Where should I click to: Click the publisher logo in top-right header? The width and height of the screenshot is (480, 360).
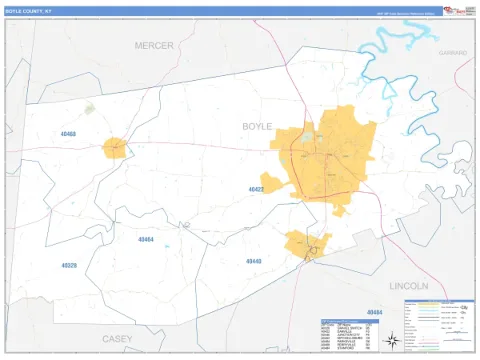(454, 11)
